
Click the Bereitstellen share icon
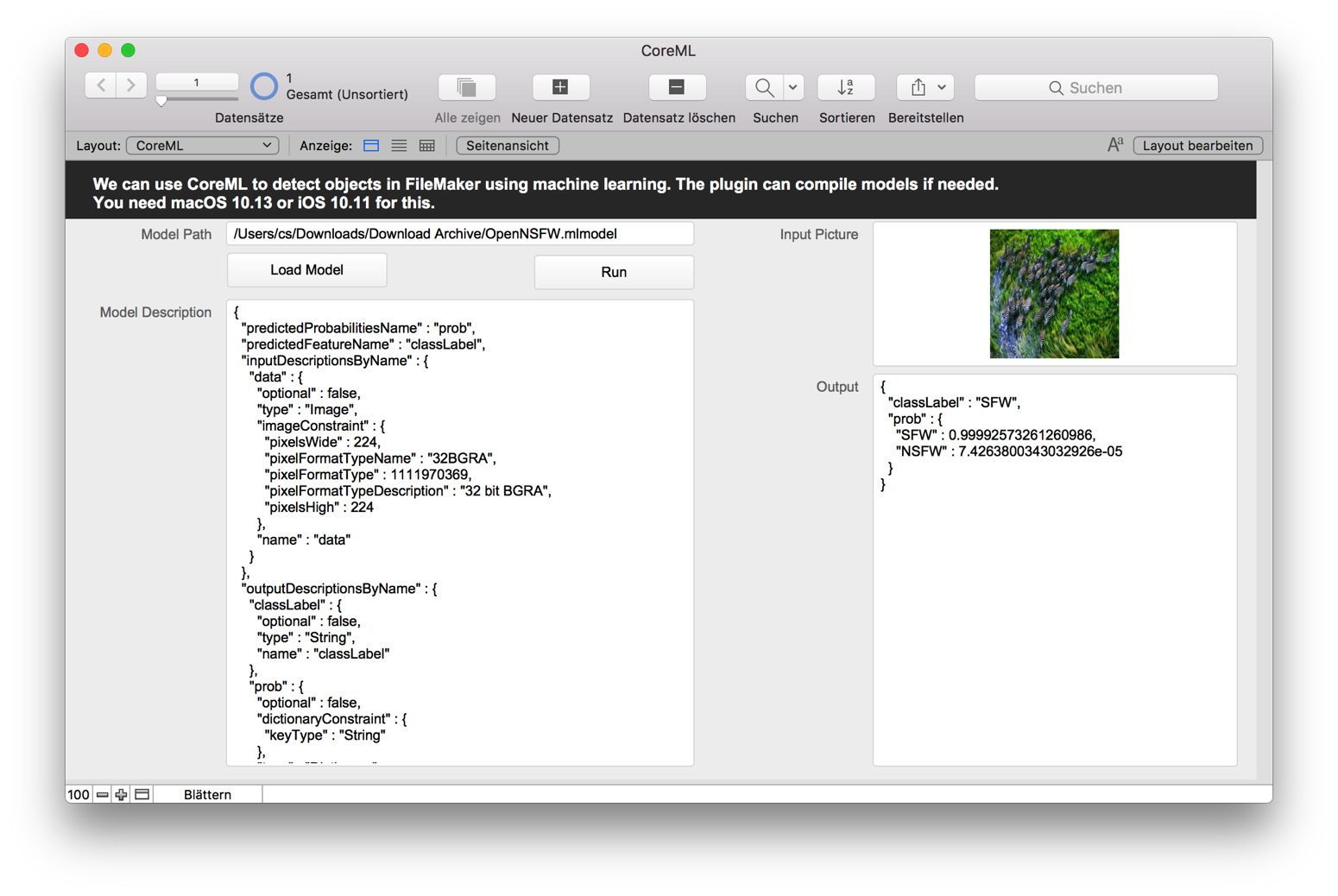918,87
